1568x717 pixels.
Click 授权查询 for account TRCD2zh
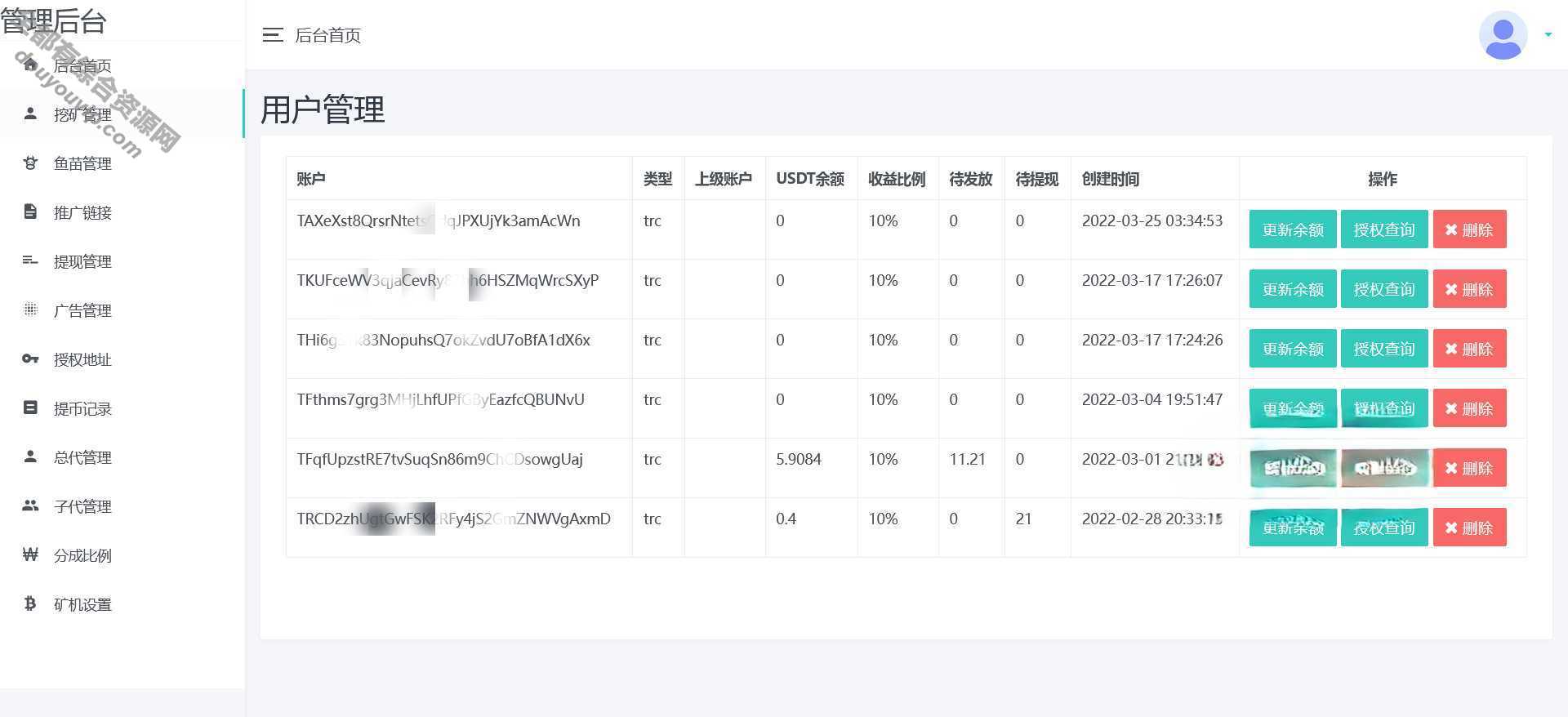point(1384,528)
